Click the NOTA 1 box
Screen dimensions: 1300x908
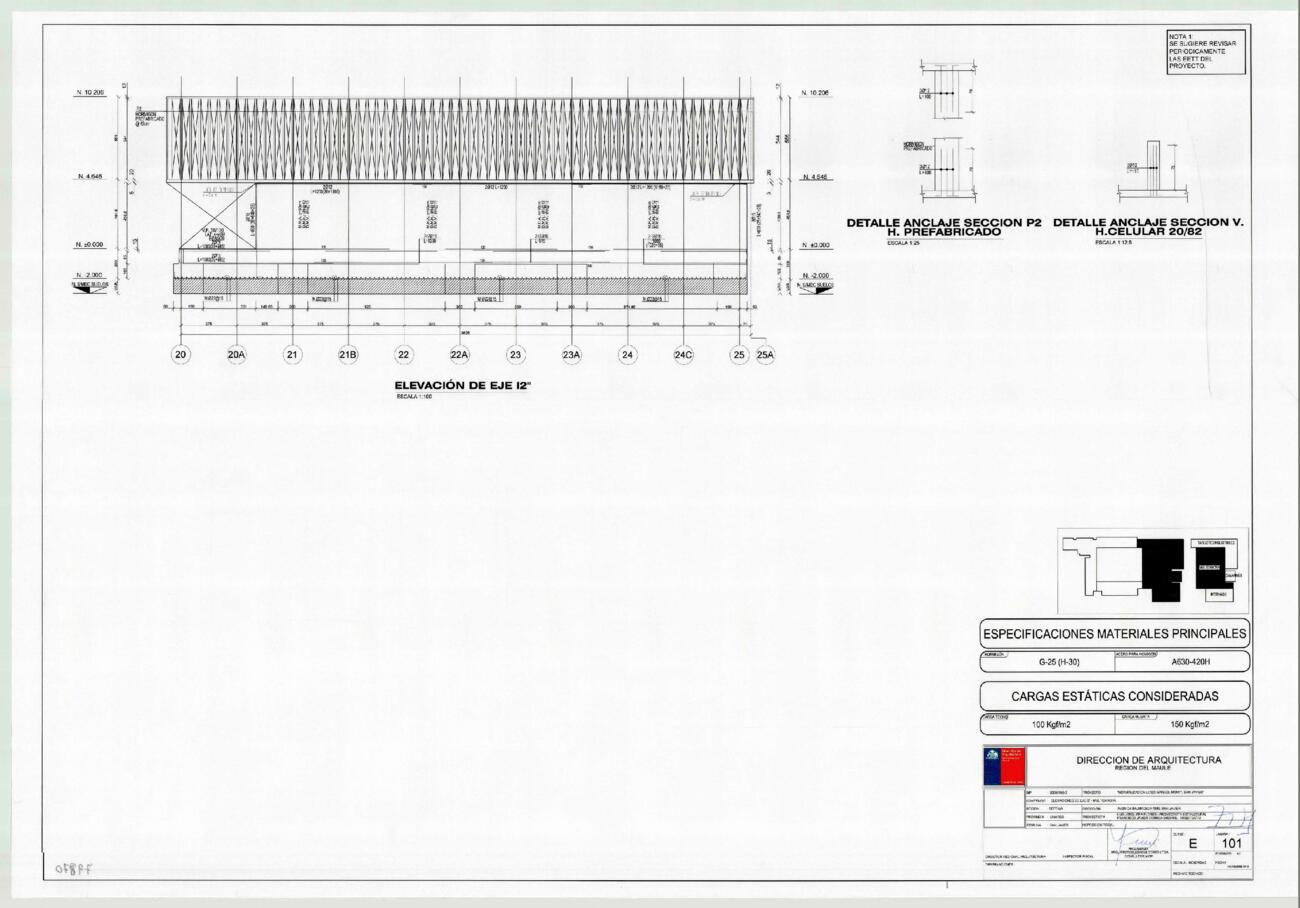pos(1207,54)
